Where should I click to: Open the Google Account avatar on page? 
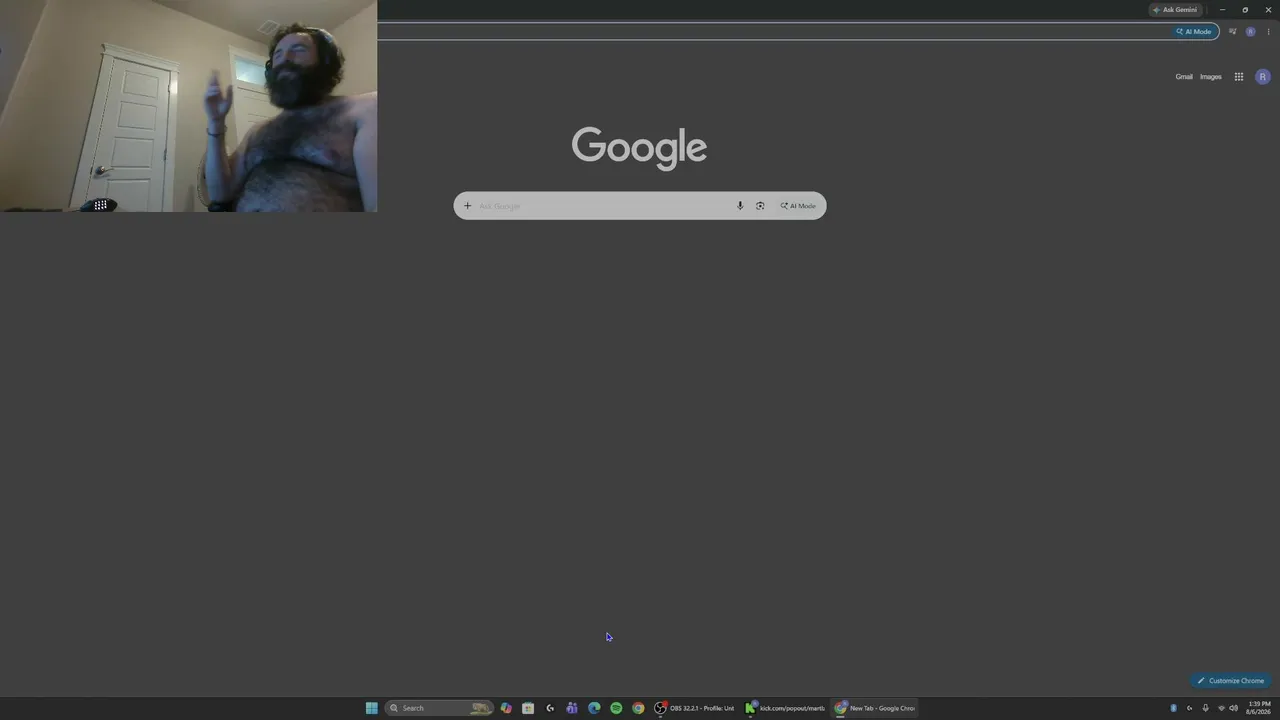click(x=1263, y=77)
